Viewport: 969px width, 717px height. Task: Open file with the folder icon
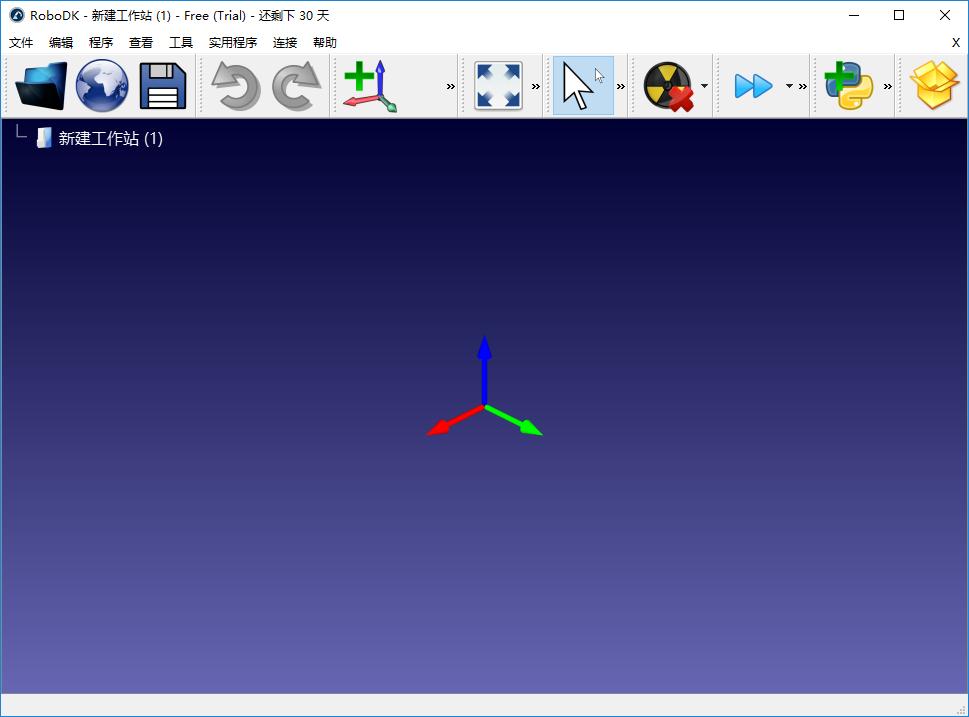pos(41,86)
